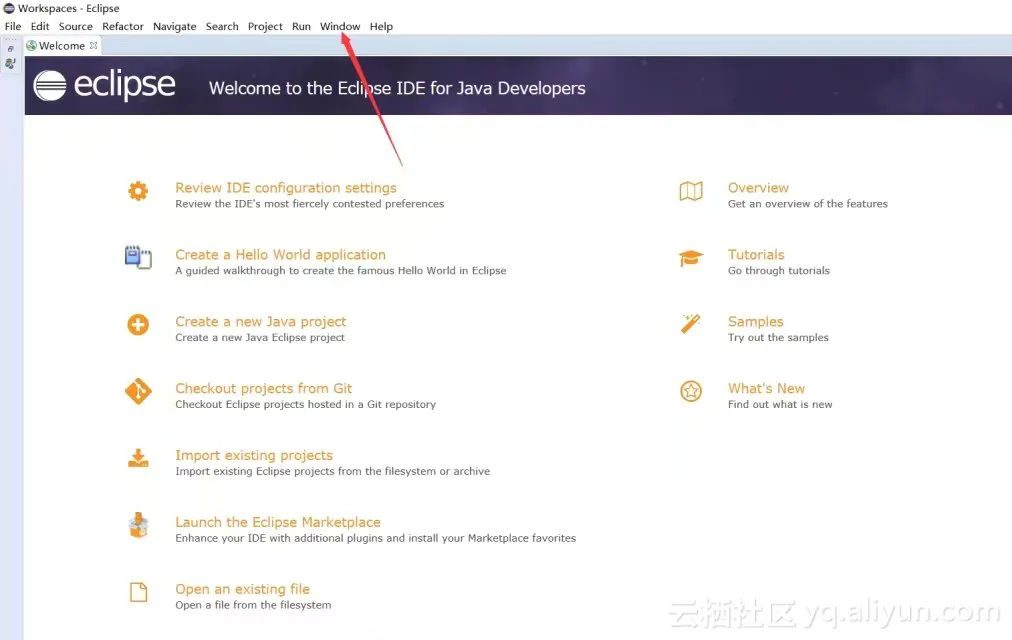Click the 'Workspaces - Eclipse' window title text

click(x=68, y=8)
